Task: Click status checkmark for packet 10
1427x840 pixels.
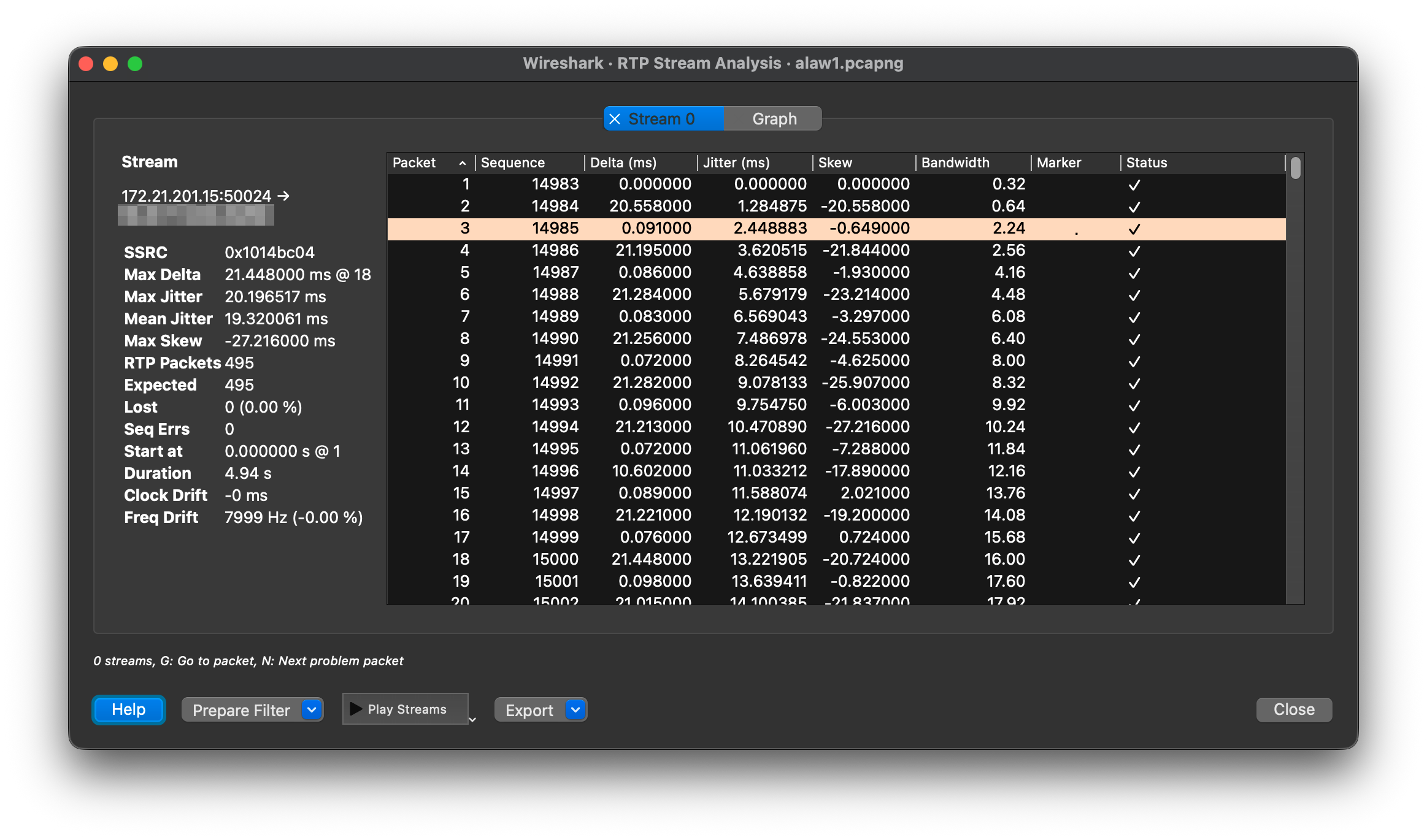Action: click(1134, 383)
